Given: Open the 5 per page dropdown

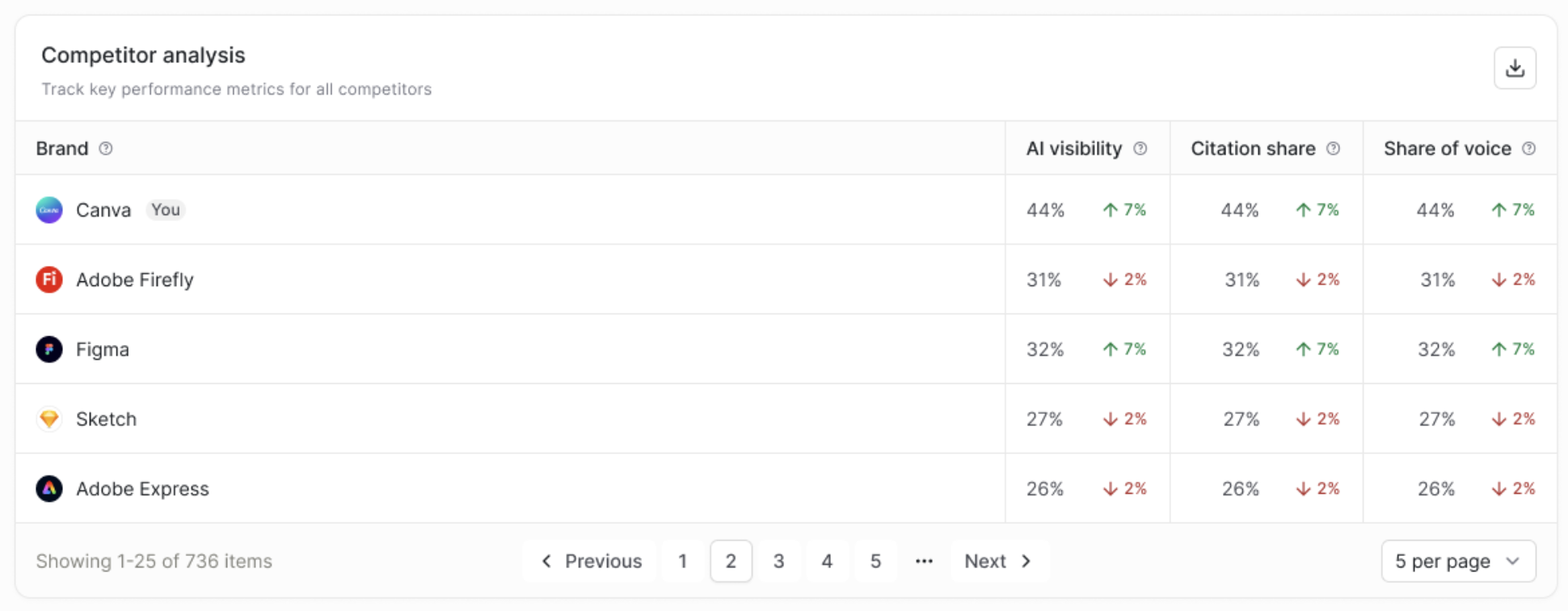Looking at the screenshot, I should [x=1458, y=561].
